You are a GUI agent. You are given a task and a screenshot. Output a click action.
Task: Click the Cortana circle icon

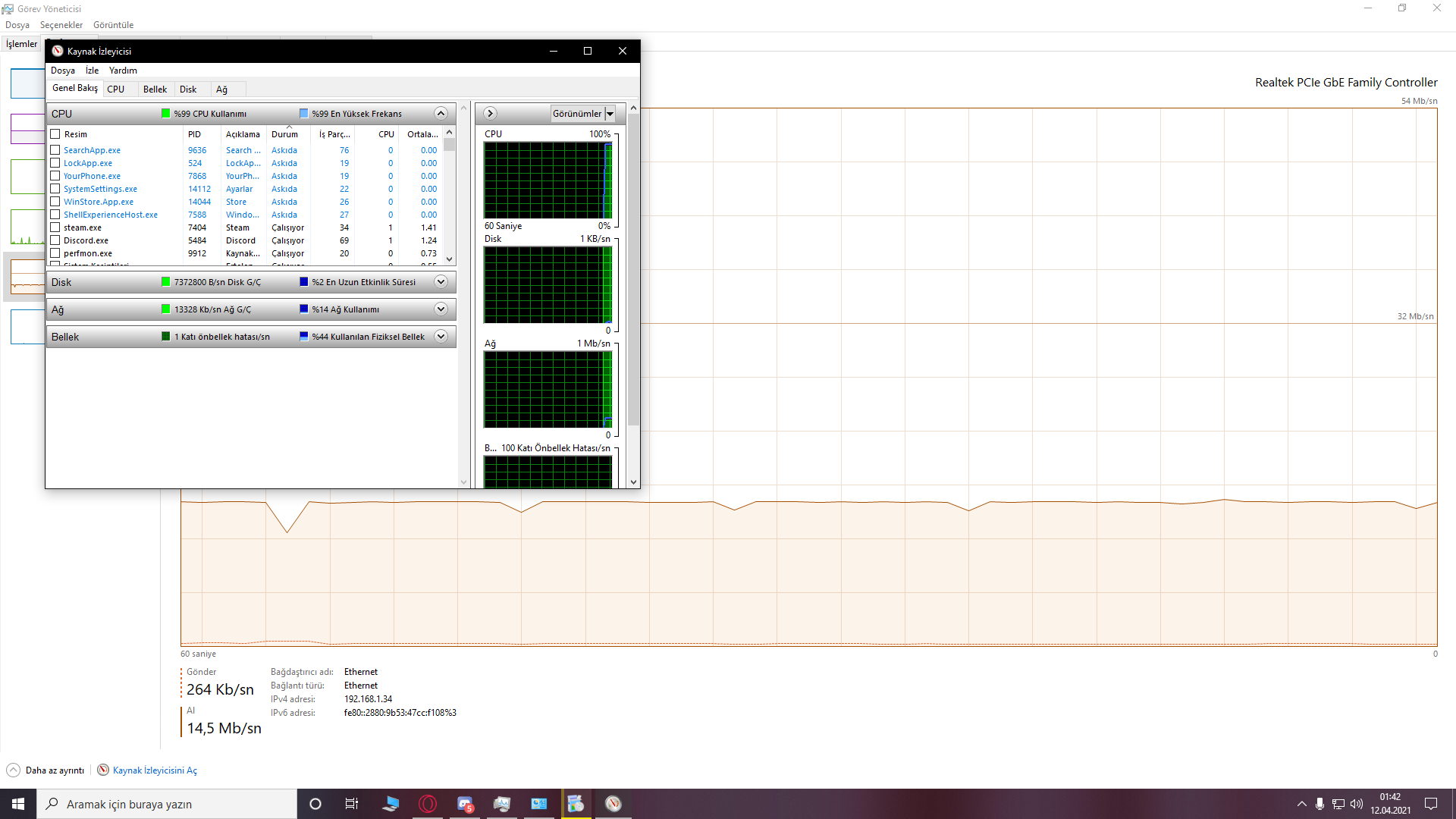coord(315,804)
